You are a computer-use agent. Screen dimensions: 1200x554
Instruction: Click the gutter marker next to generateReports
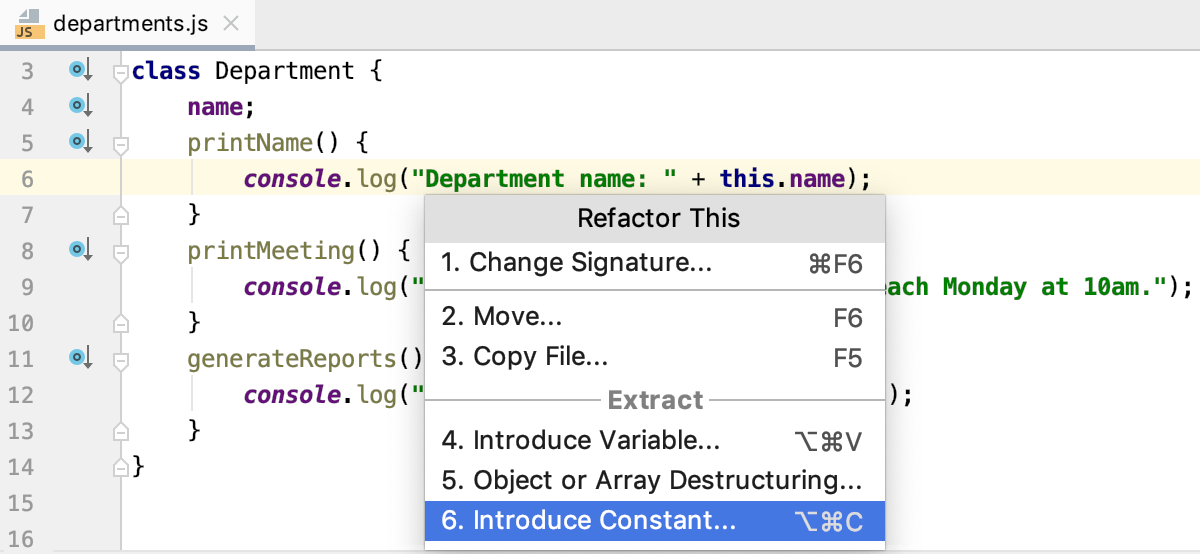[x=79, y=357]
